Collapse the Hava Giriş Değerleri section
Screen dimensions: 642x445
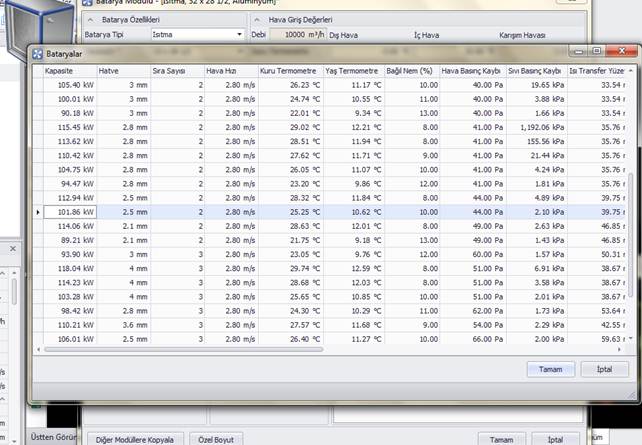click(x=257, y=19)
